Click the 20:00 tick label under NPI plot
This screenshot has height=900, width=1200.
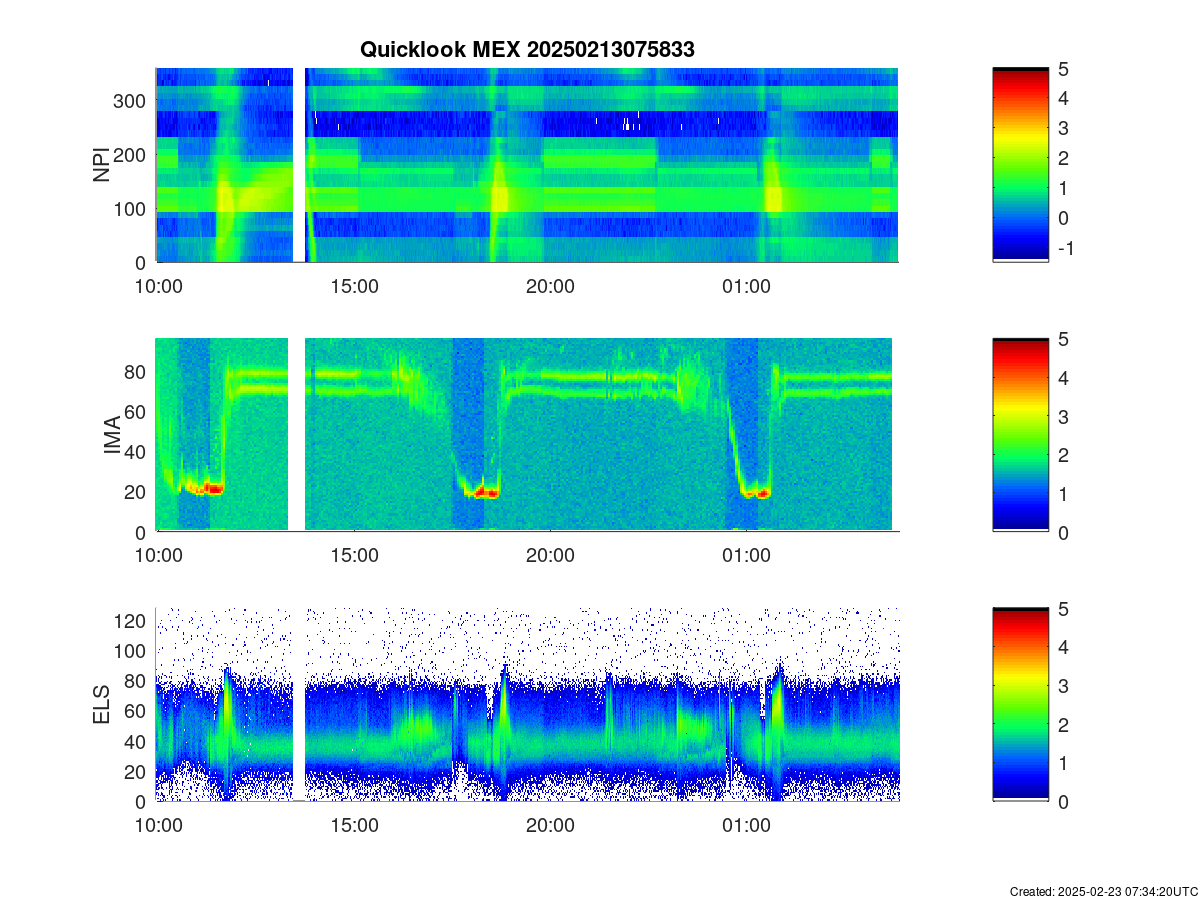pos(550,285)
